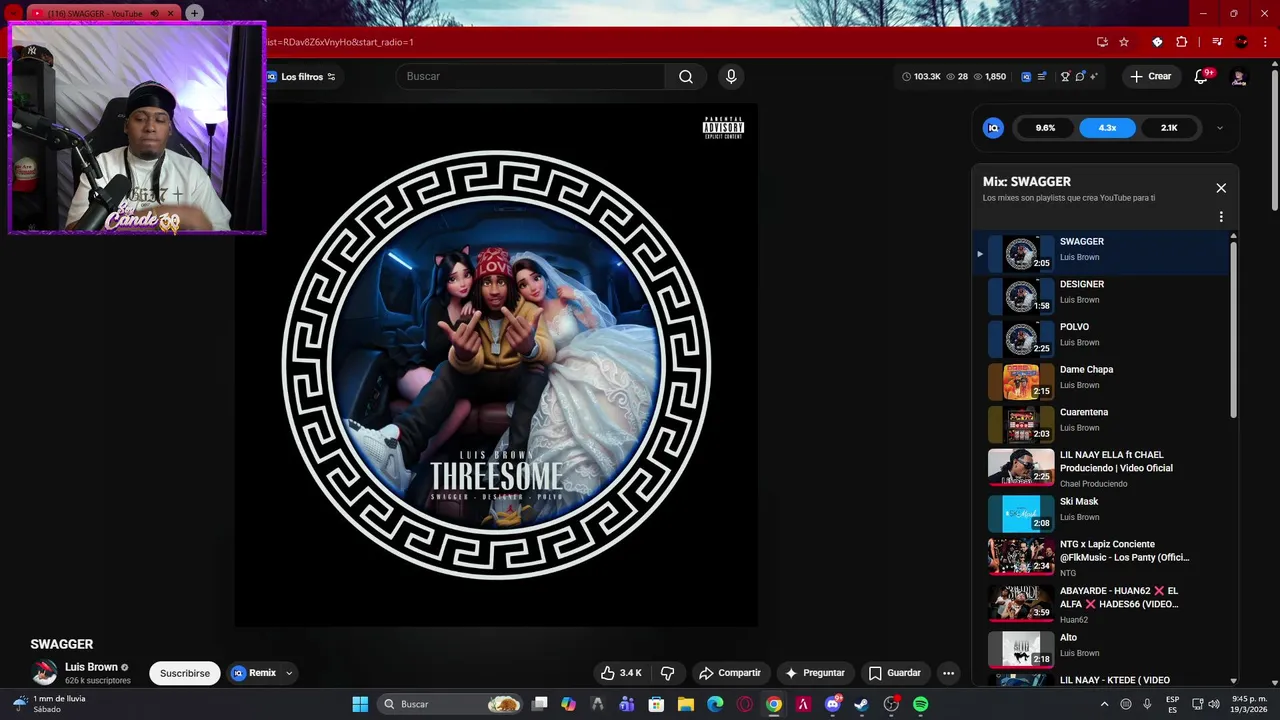Select the 9.6% vidIQ metric pill
The width and height of the screenshot is (1280, 720).
1045,128
